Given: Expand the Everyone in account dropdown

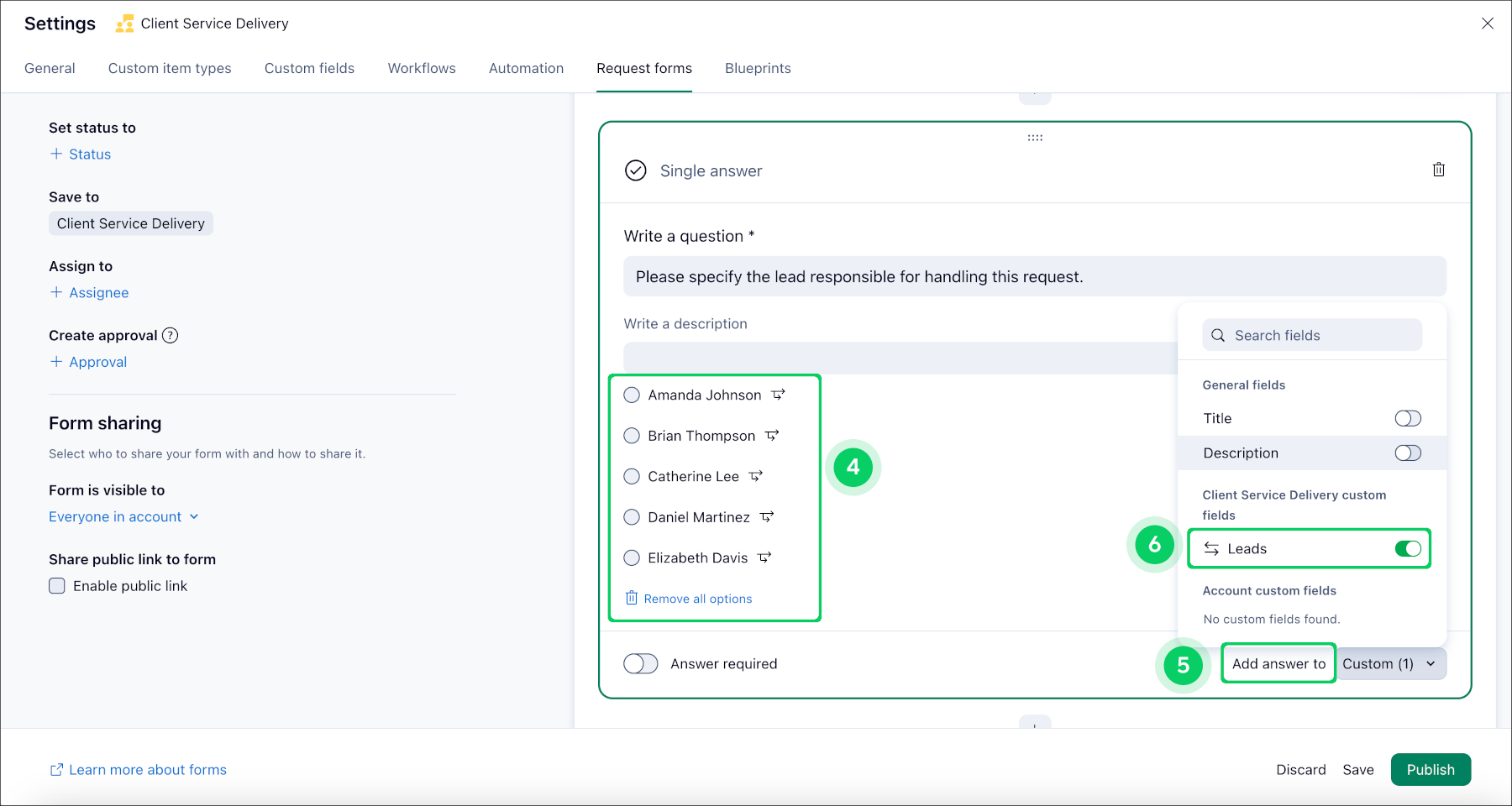Looking at the screenshot, I should [123, 517].
